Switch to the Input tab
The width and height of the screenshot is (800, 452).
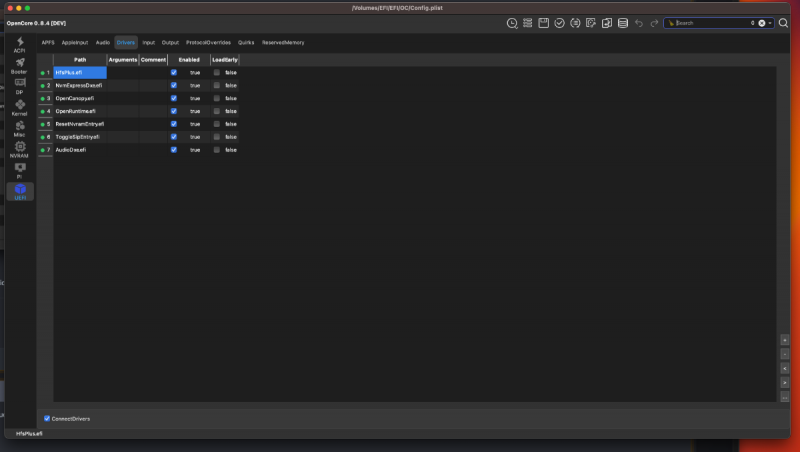tap(148, 42)
